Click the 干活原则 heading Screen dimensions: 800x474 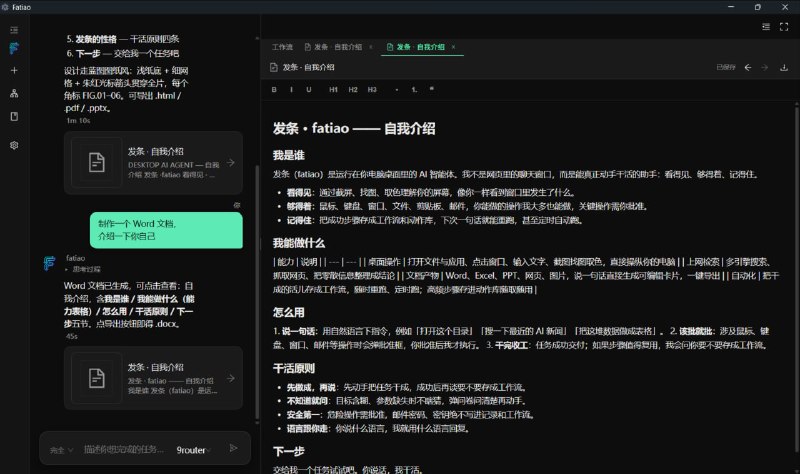pos(294,368)
